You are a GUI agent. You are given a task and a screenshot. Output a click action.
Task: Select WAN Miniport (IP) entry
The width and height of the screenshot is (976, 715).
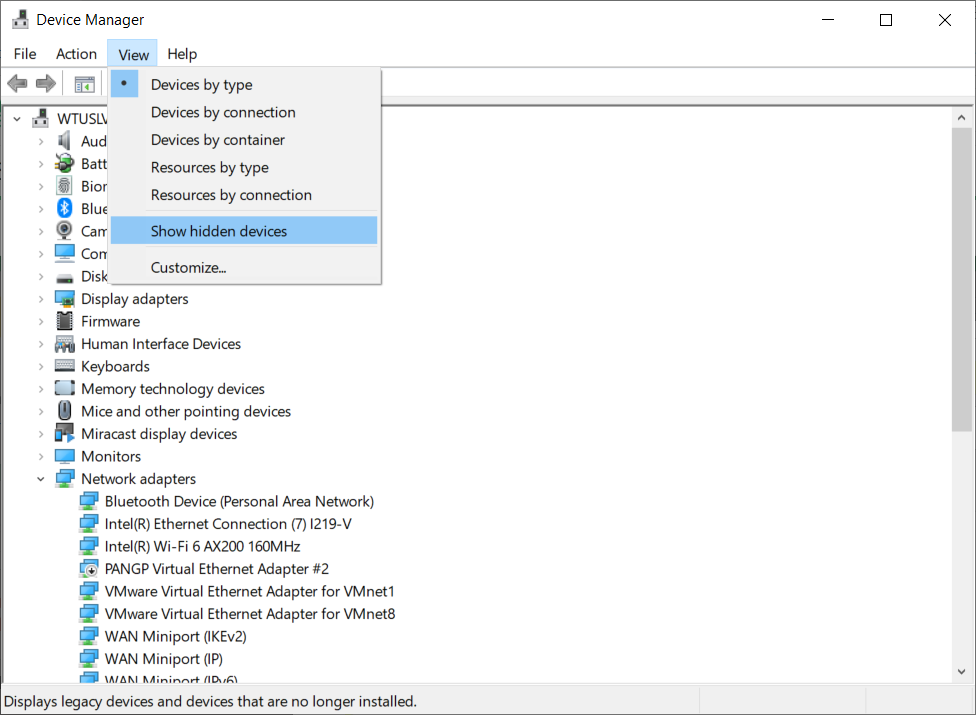click(x=163, y=658)
